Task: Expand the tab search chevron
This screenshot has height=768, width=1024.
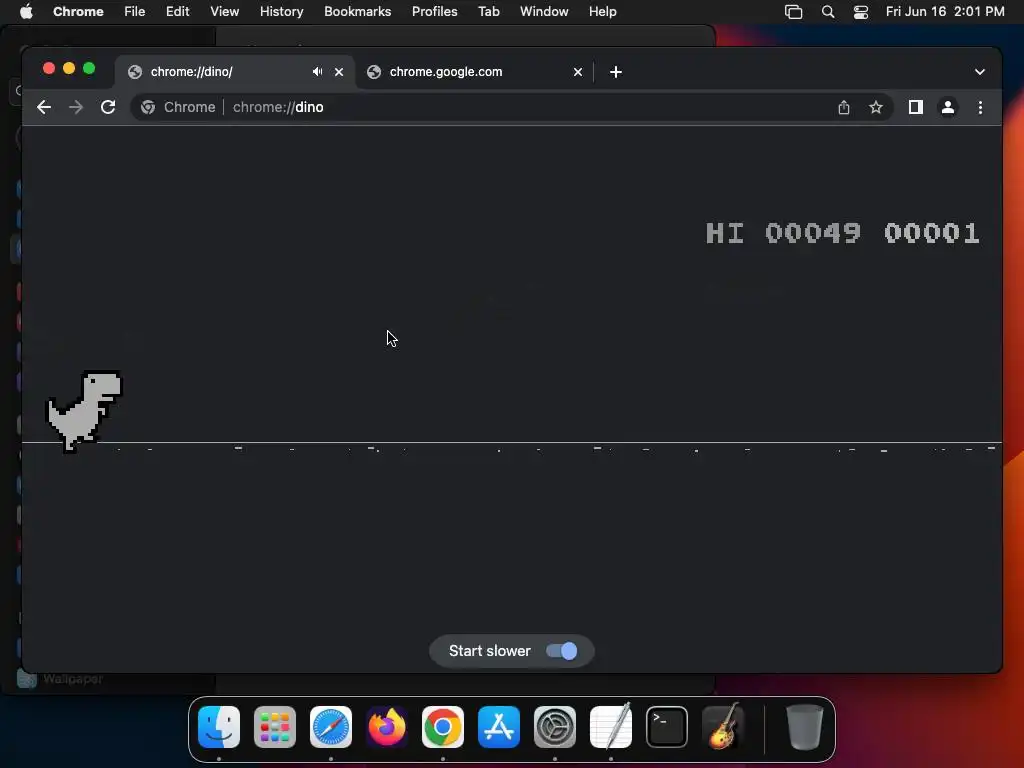Action: 980,72
